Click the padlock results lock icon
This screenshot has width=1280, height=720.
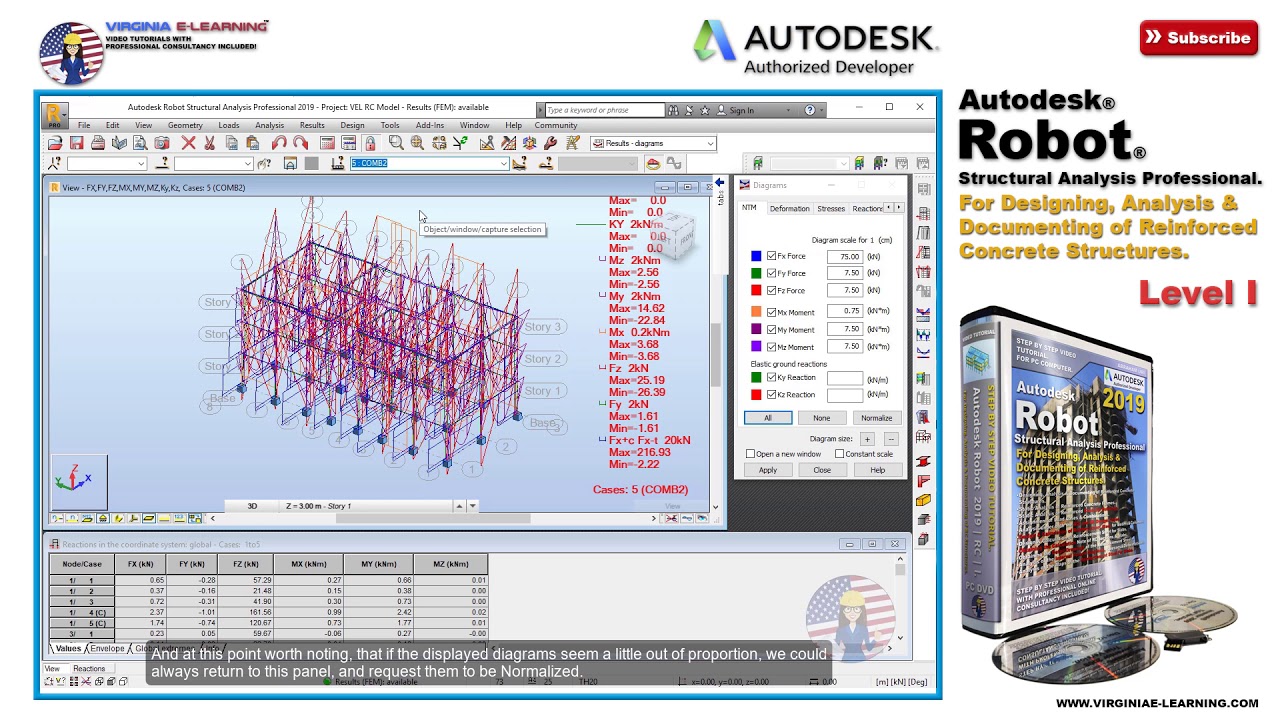pos(370,143)
